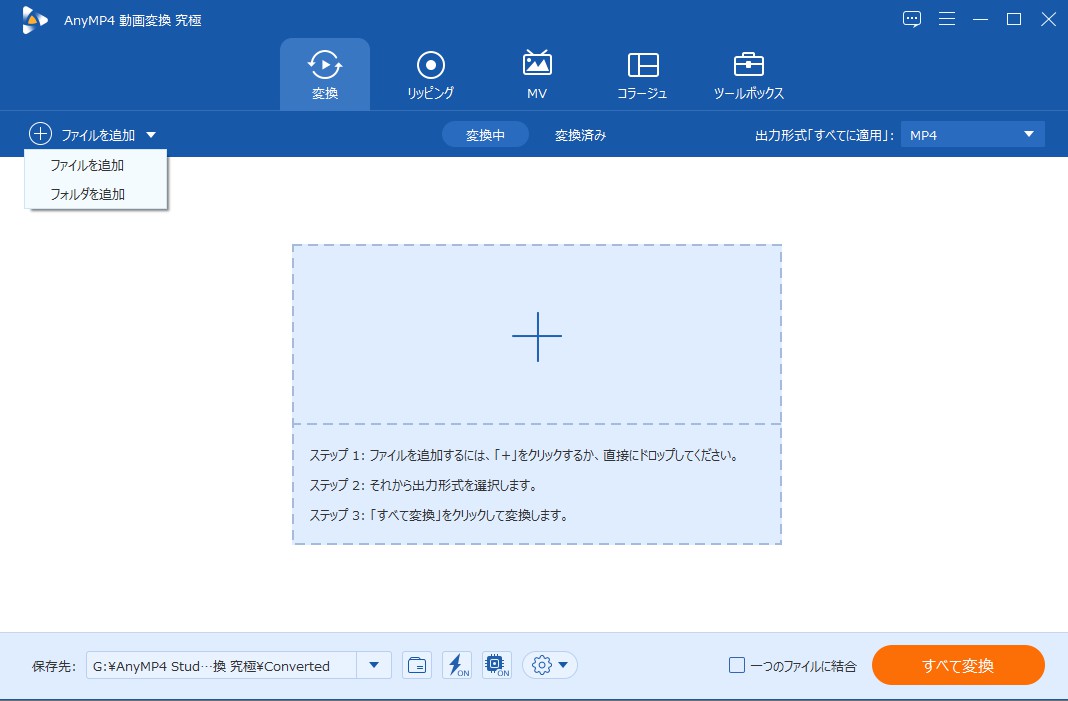Open the settings gear dropdown arrow
Screen dimensions: 1068x701
point(563,664)
